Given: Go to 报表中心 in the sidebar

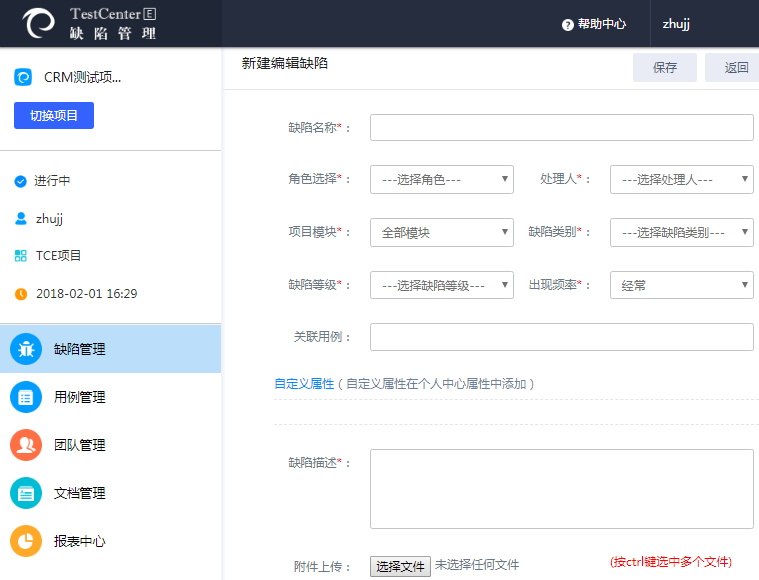Looking at the screenshot, I should 80,541.
